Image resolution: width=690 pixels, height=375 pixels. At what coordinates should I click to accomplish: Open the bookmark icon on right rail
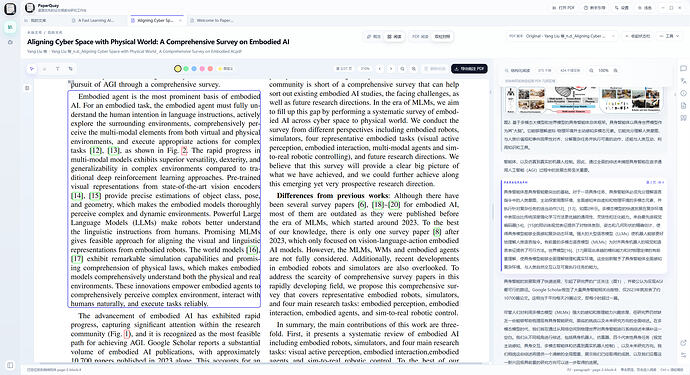[683, 118]
